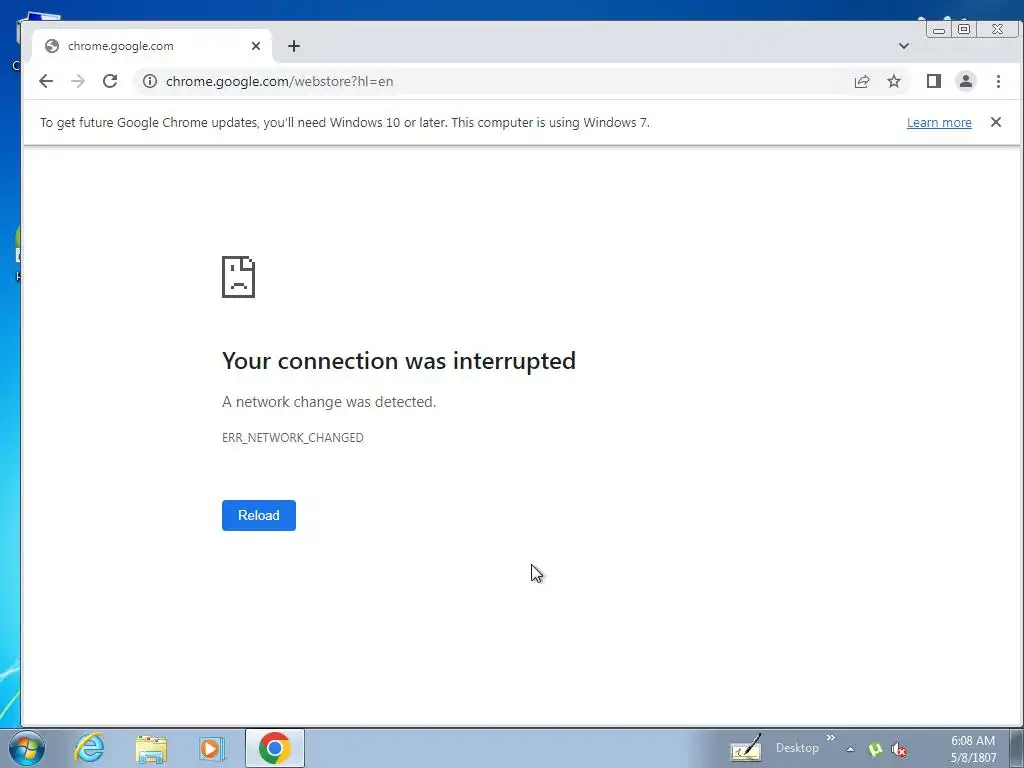
Task: Open Chrome three-dot menu
Action: click(998, 81)
